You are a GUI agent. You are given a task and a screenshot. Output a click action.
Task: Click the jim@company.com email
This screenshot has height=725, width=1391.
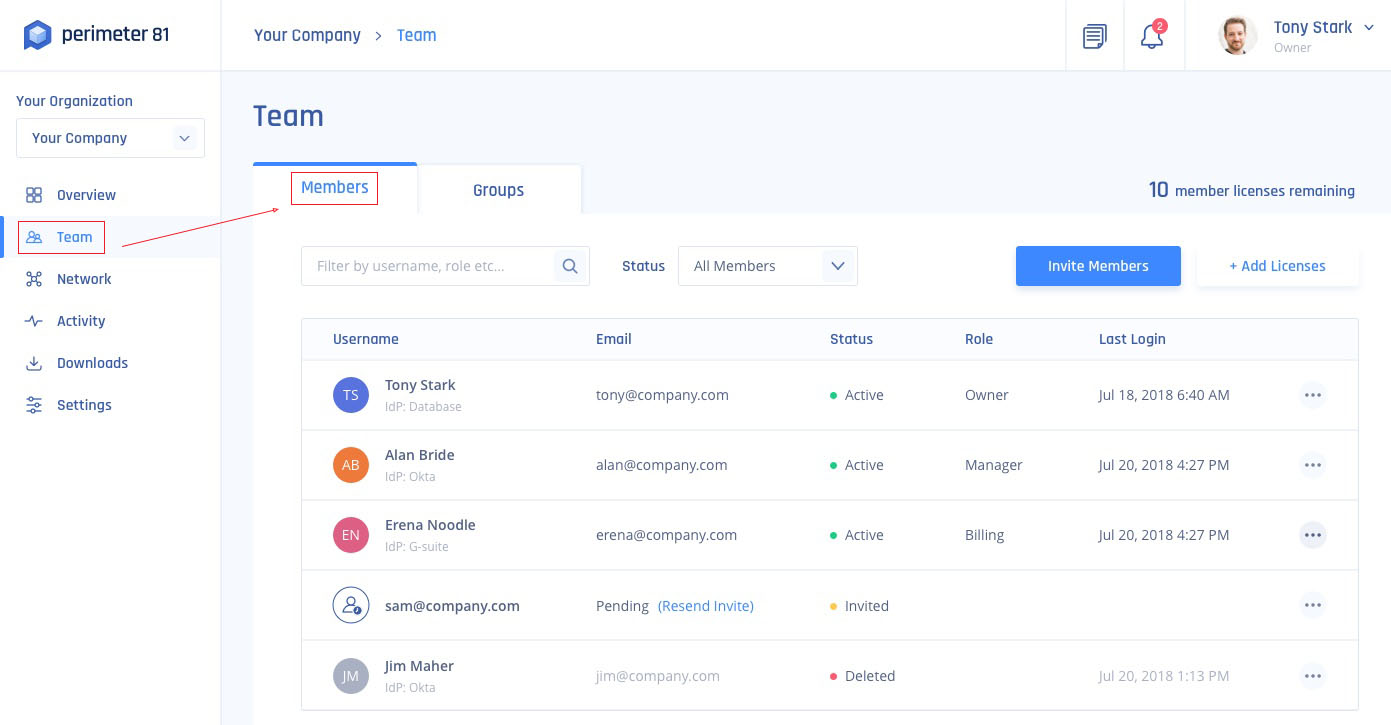point(658,676)
